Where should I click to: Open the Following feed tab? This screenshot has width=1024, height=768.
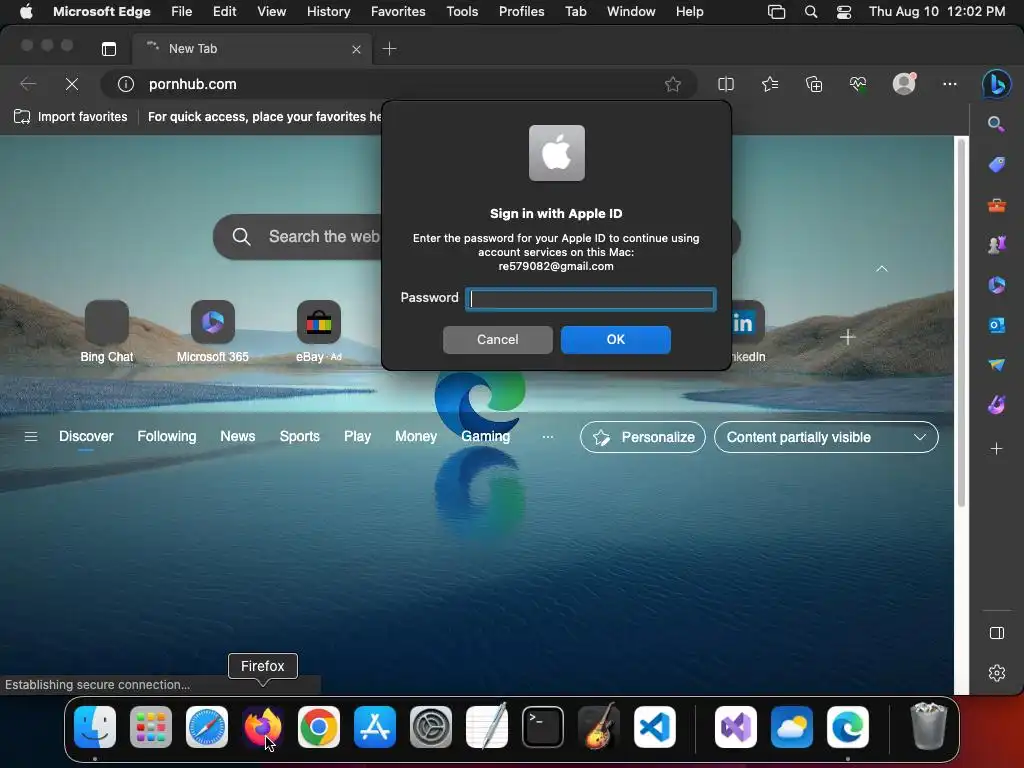coord(167,436)
